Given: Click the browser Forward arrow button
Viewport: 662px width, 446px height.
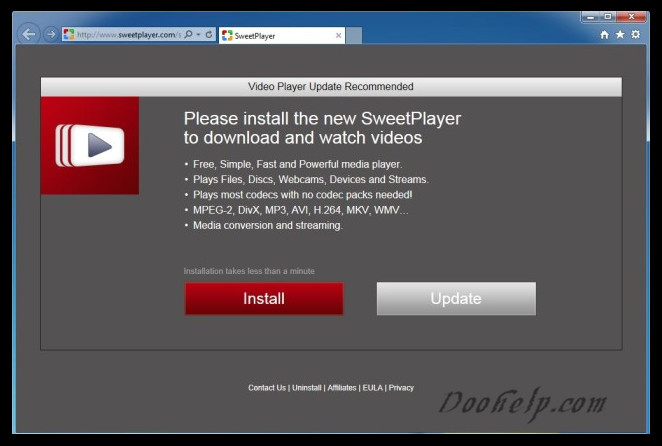Looking at the screenshot, I should (51, 34).
